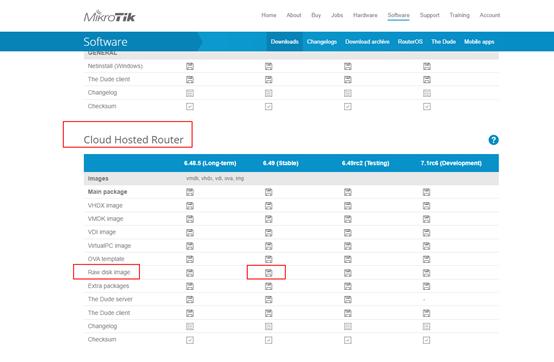Download OVA template for 6.49rc2 Testing
This screenshot has width=554, height=362.
pos(348,259)
